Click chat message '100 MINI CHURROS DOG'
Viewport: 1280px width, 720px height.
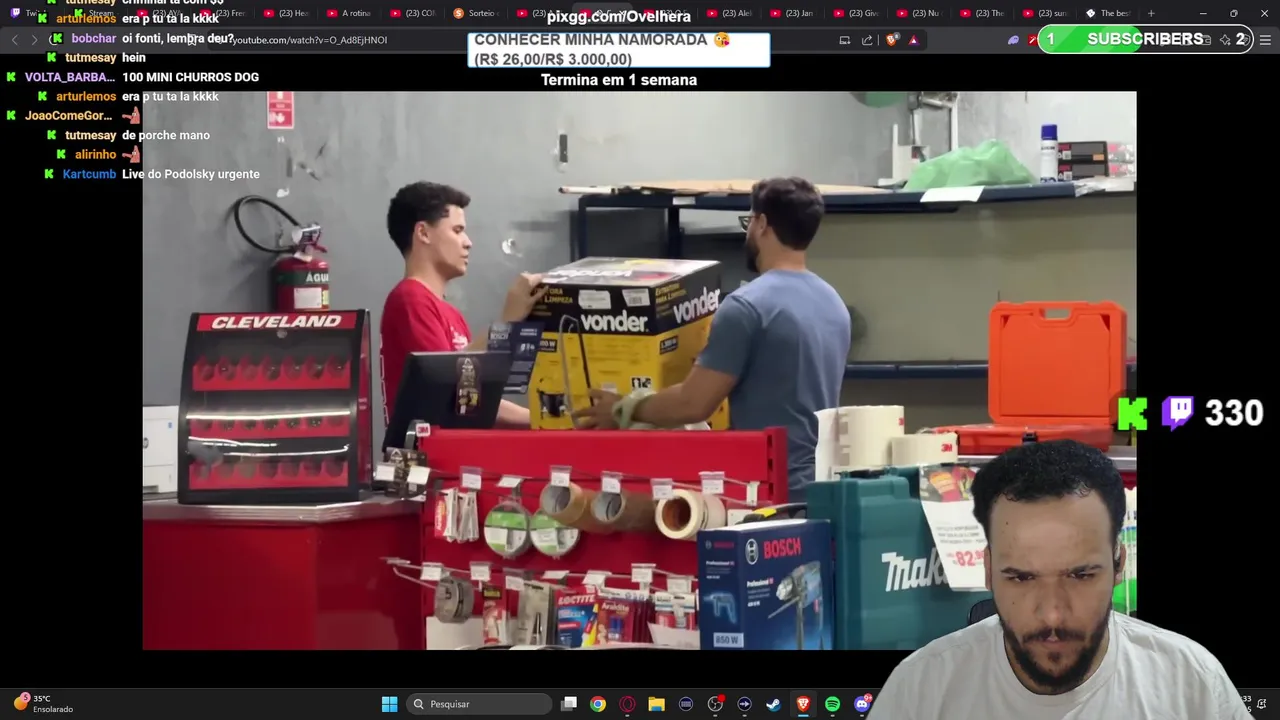[190, 77]
